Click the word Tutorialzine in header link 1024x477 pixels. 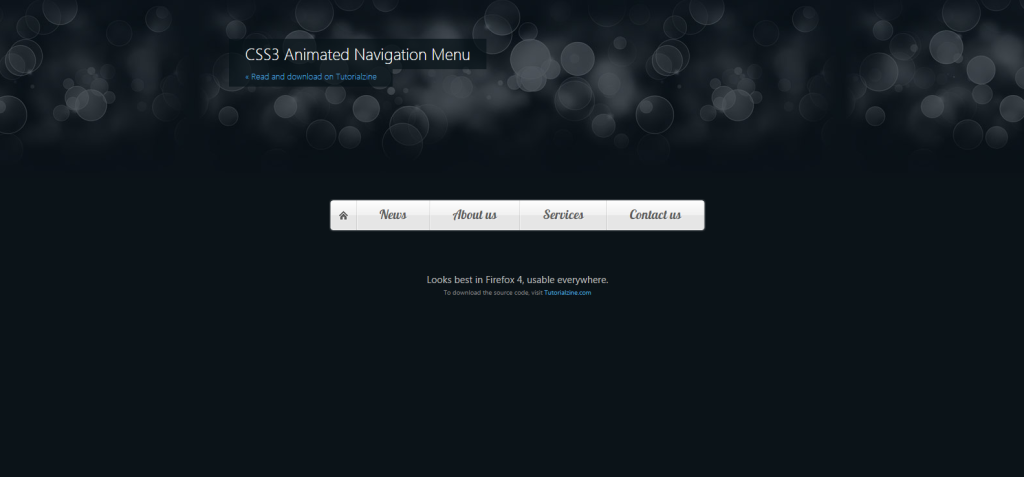pyautogui.click(x=356, y=76)
